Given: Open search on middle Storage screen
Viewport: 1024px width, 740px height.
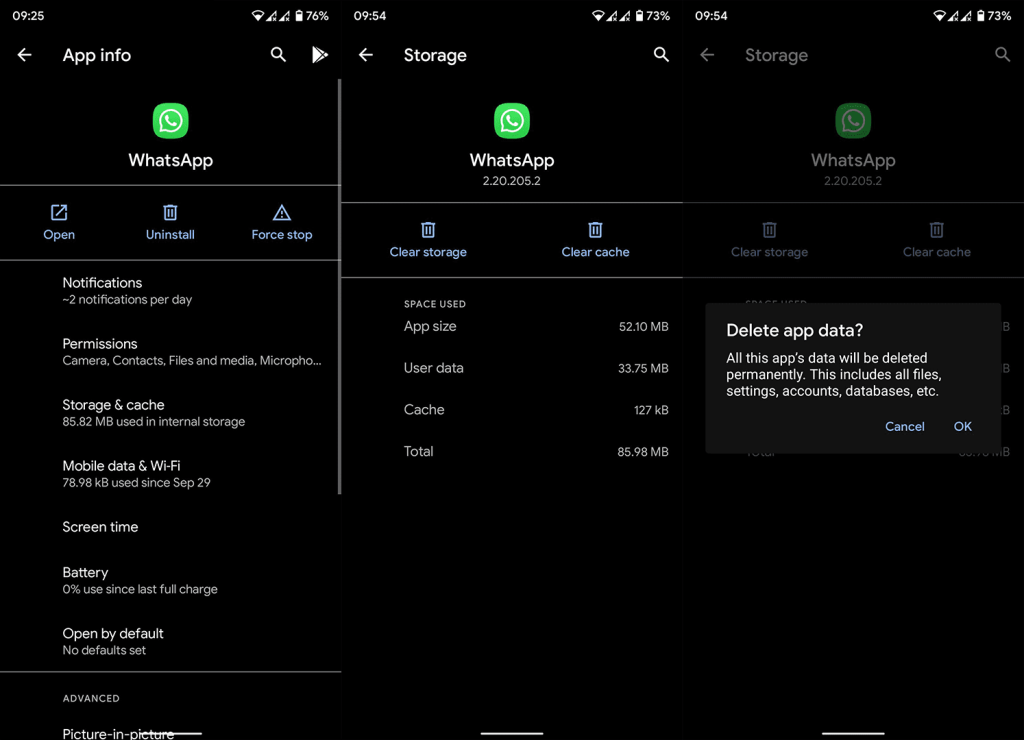Looking at the screenshot, I should click(661, 55).
